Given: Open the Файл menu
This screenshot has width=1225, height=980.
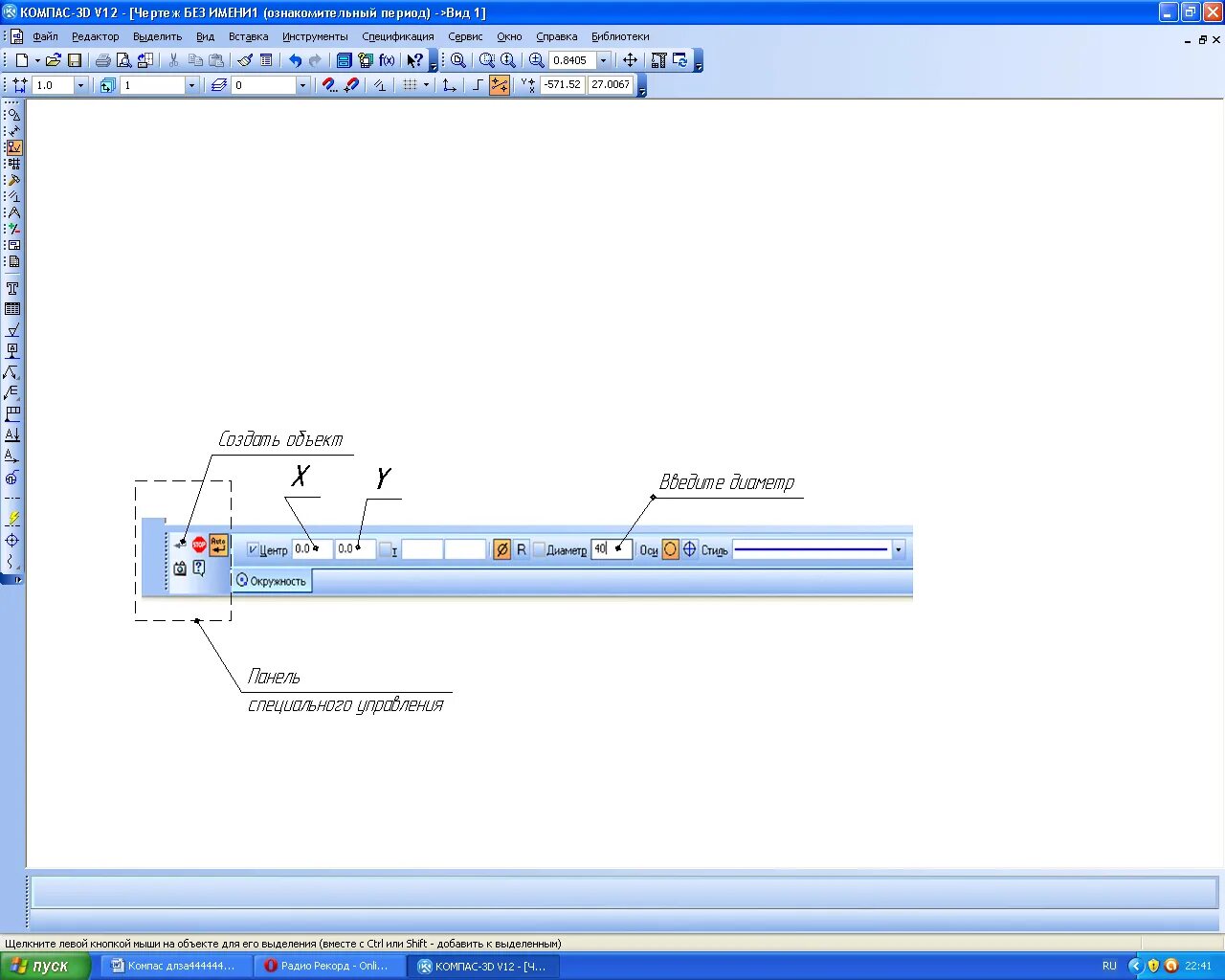Looking at the screenshot, I should click(x=45, y=36).
